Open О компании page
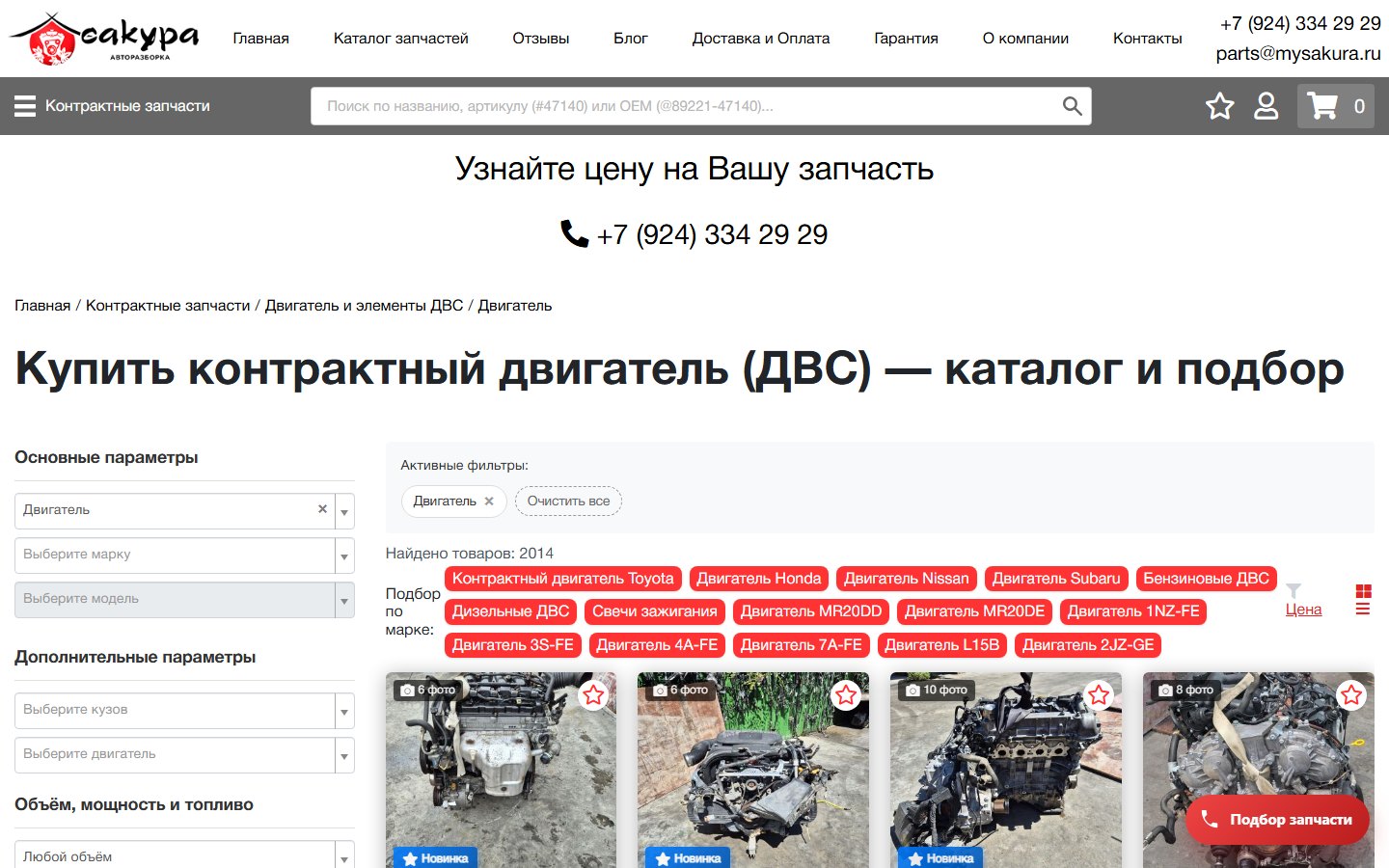The image size is (1389, 868). coord(1025,39)
